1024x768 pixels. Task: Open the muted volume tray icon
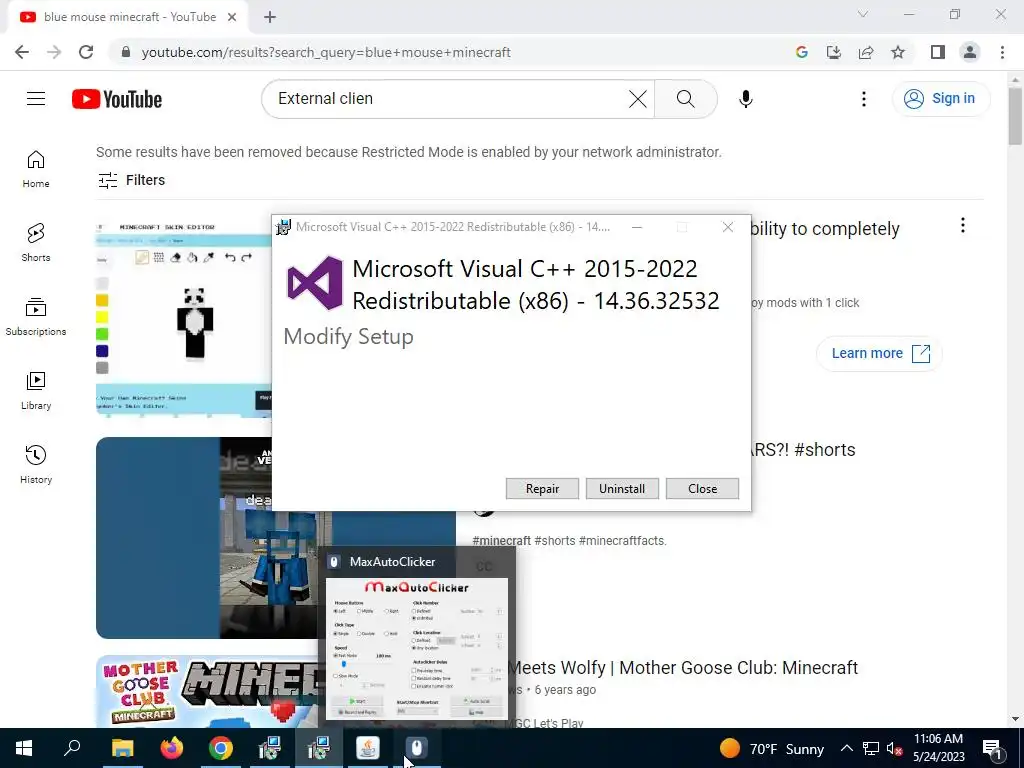tap(894, 749)
